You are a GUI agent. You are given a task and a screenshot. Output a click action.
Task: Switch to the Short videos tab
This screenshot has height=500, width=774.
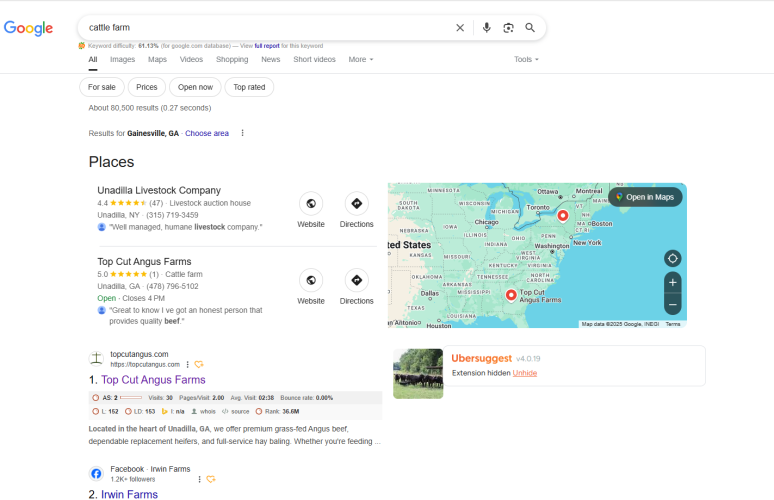314,59
